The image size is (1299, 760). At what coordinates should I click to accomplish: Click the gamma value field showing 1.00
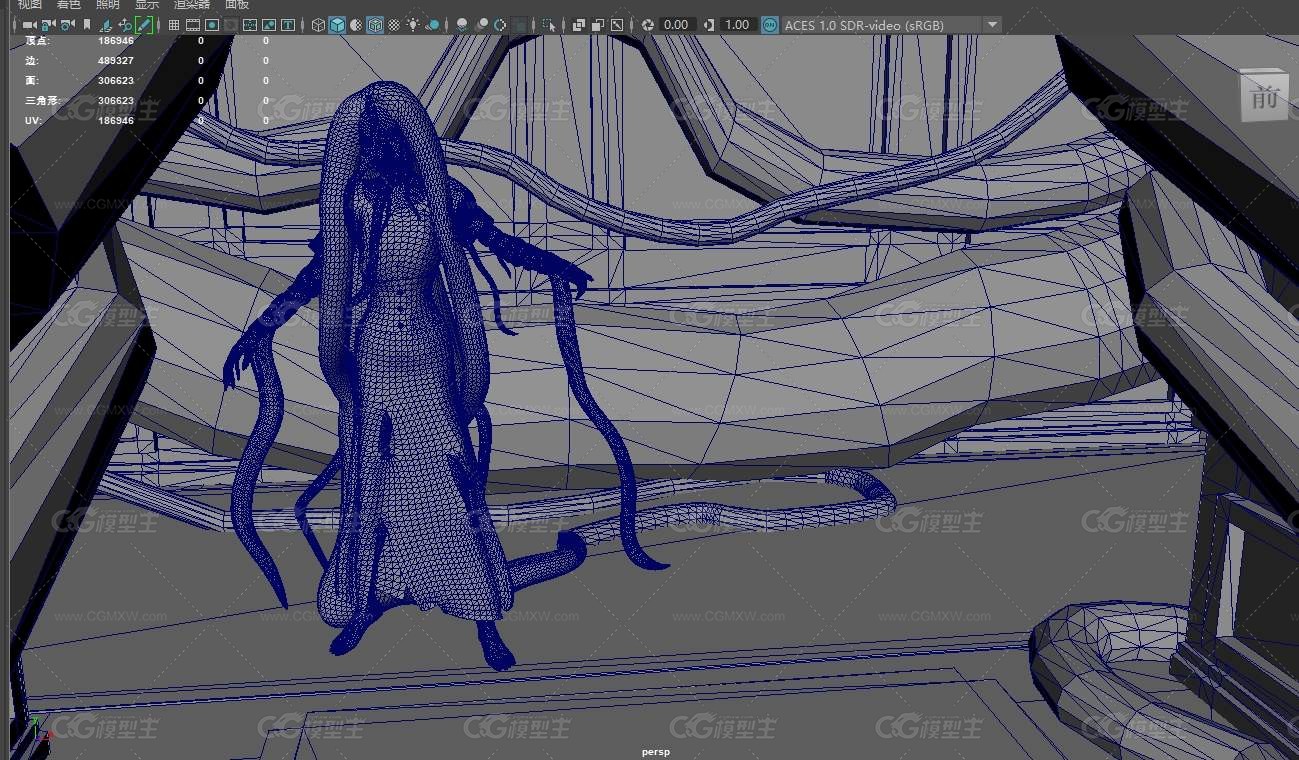[738, 25]
